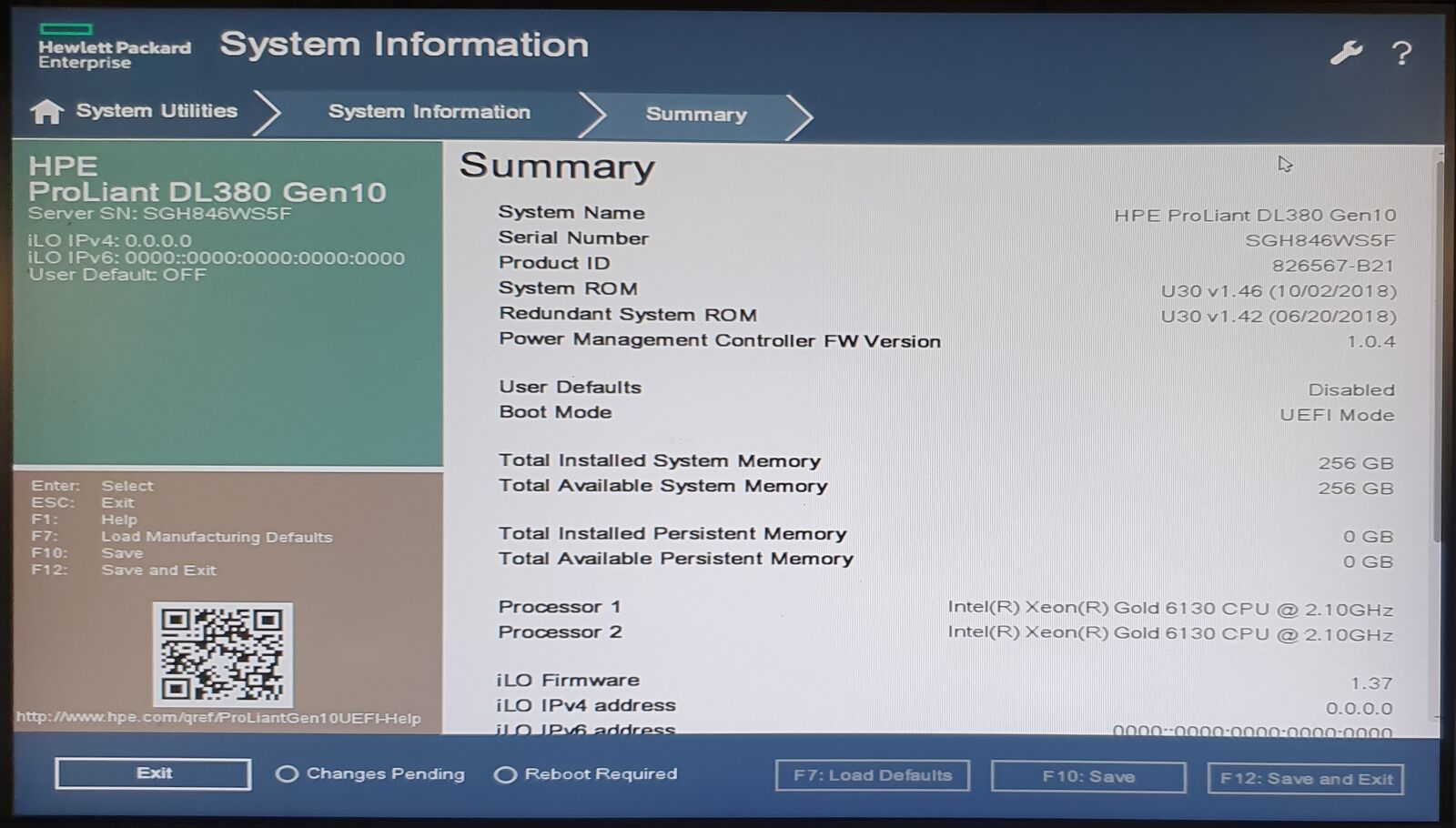Select the System Name row label

click(571, 212)
